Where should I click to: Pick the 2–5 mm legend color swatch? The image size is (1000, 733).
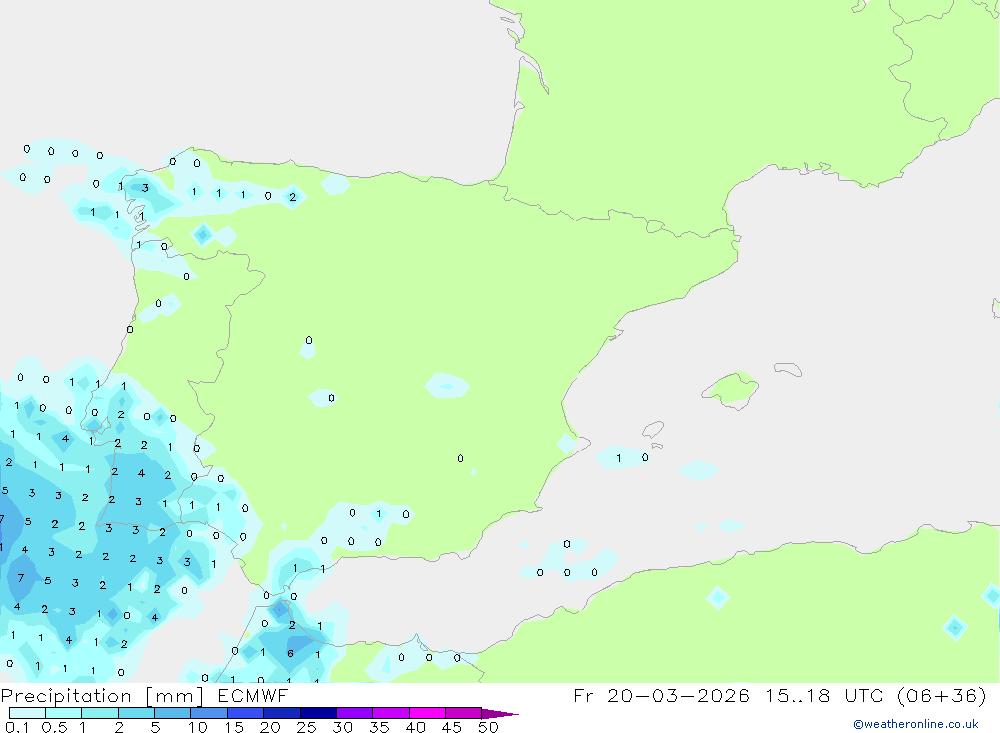click(136, 713)
